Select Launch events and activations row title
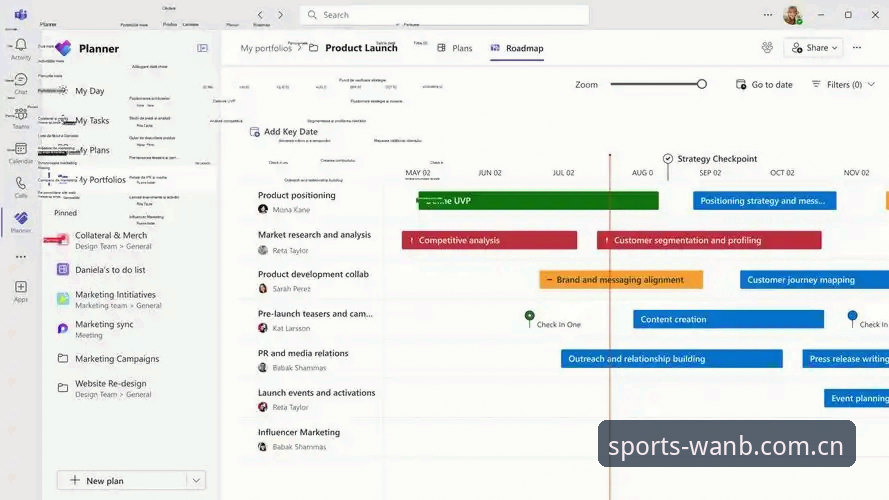The width and height of the screenshot is (889, 500). (x=316, y=392)
